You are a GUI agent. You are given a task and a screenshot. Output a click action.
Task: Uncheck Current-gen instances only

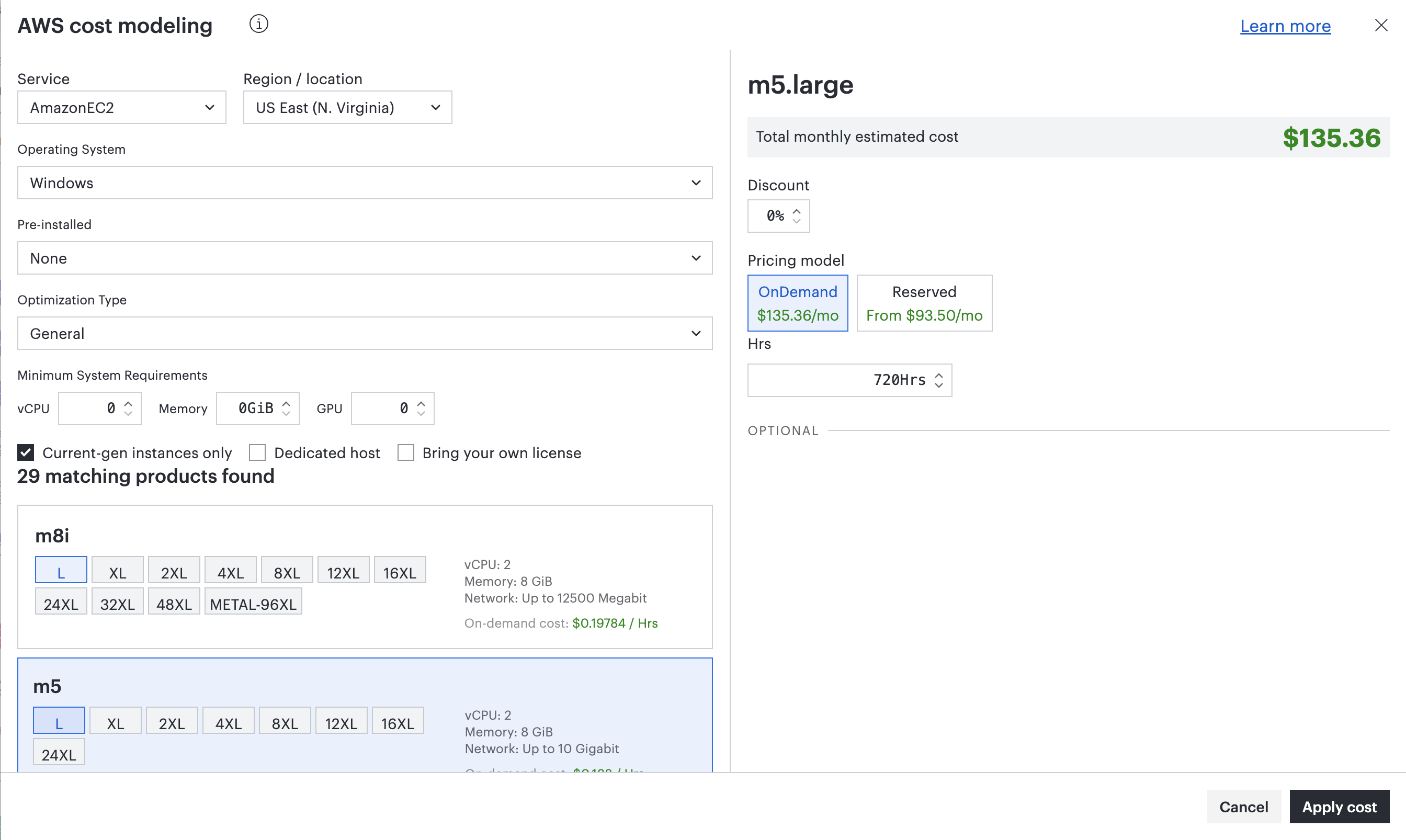point(26,453)
